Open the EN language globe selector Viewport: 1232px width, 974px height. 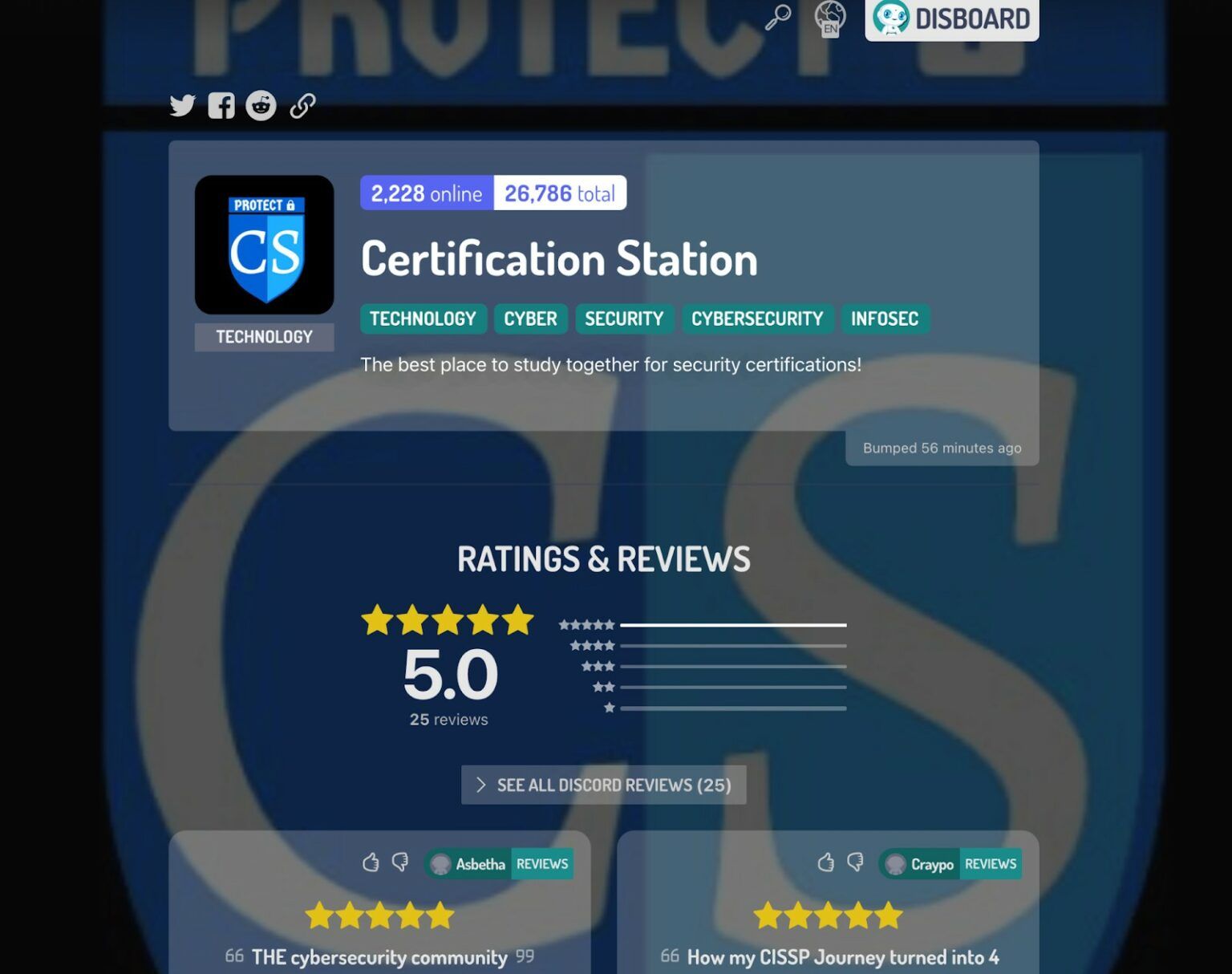click(830, 18)
